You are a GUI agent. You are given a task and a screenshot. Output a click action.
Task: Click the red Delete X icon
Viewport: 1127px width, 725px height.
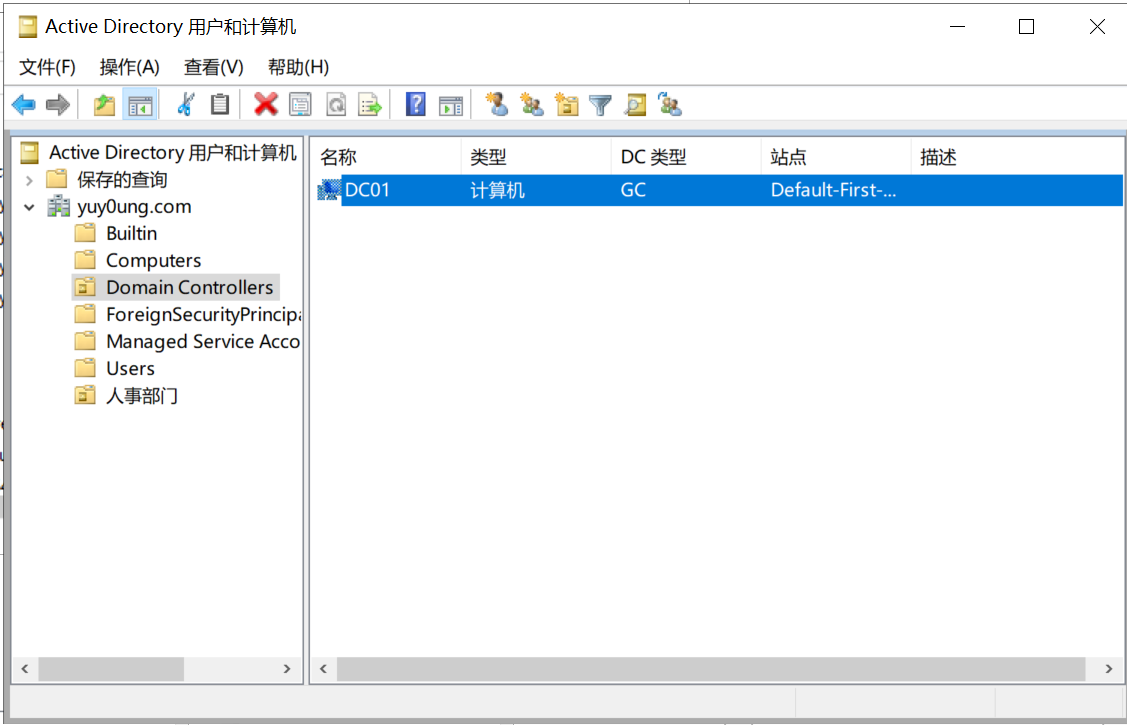pos(266,104)
